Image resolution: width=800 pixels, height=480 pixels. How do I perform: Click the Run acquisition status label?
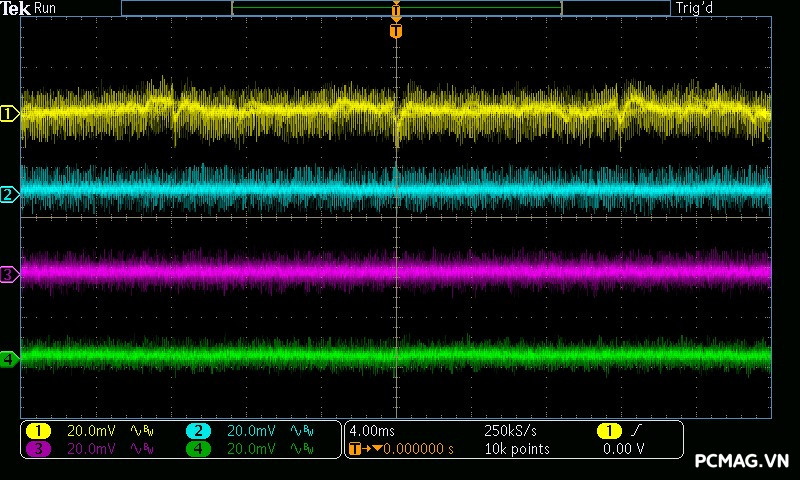46,9
